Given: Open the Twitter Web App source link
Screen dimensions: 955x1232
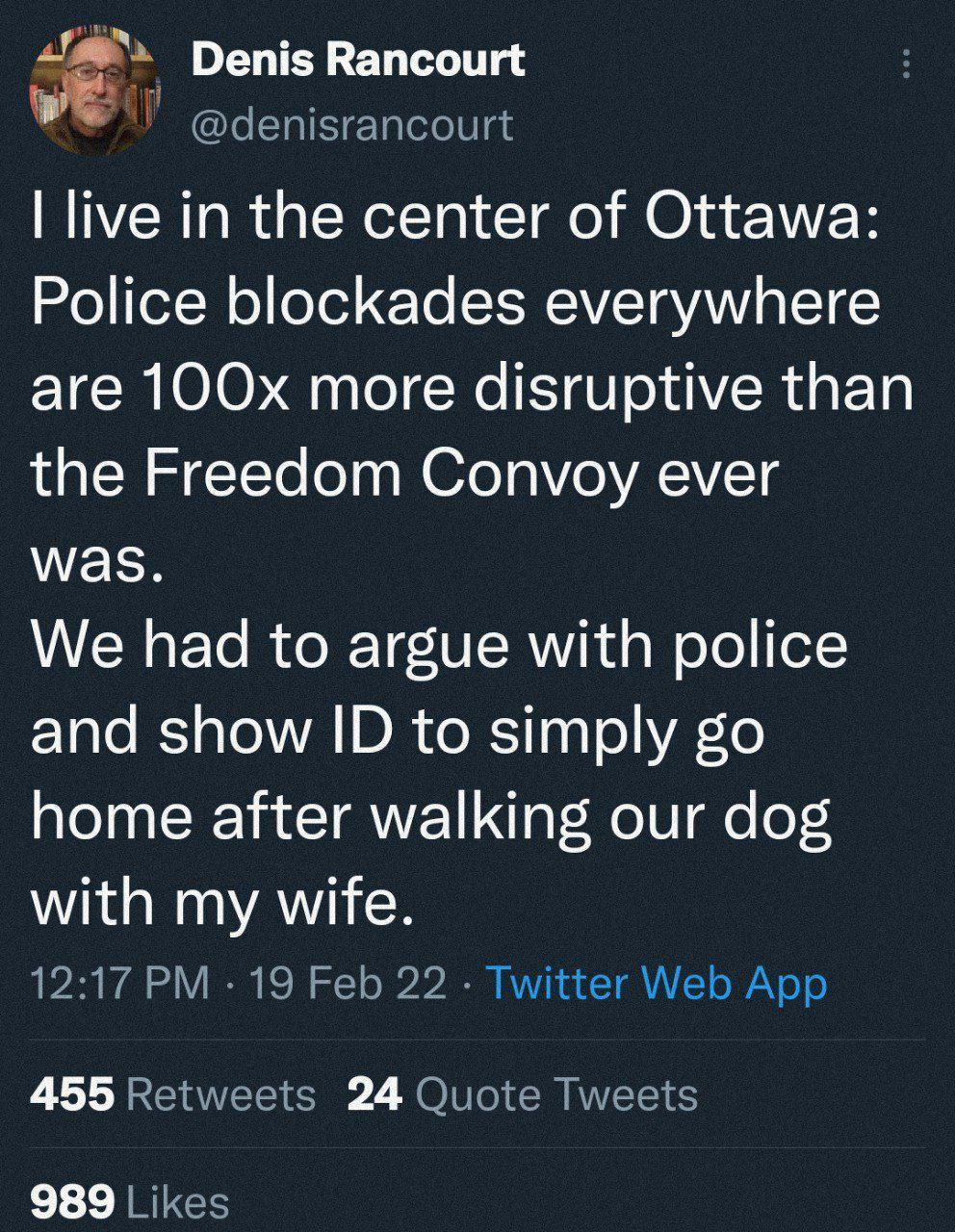Looking at the screenshot, I should (658, 984).
